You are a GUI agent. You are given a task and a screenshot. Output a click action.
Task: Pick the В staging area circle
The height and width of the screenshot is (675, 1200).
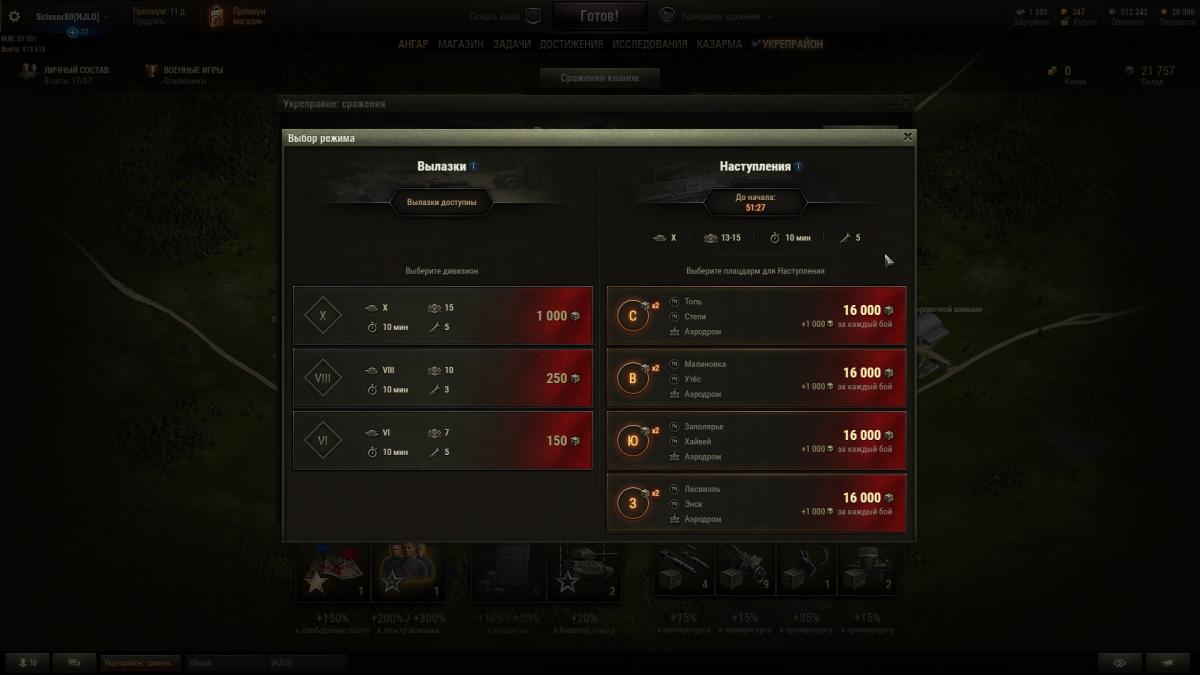point(632,379)
